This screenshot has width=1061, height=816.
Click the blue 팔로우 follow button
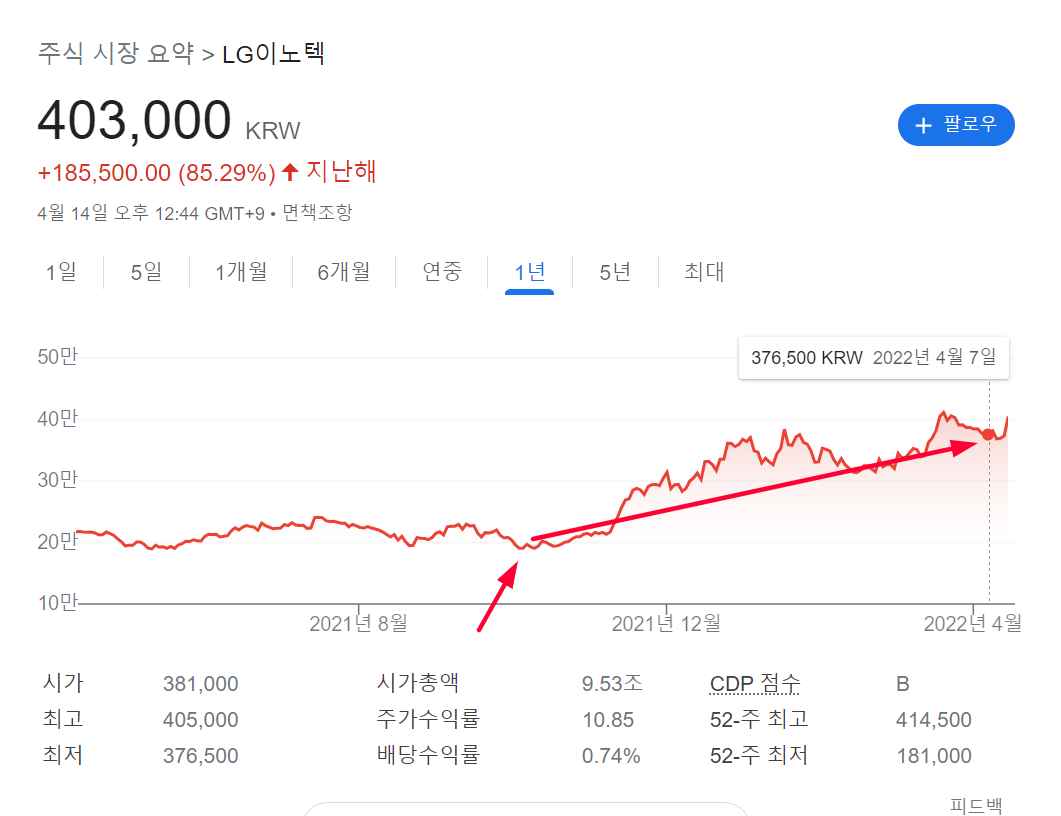(955, 125)
